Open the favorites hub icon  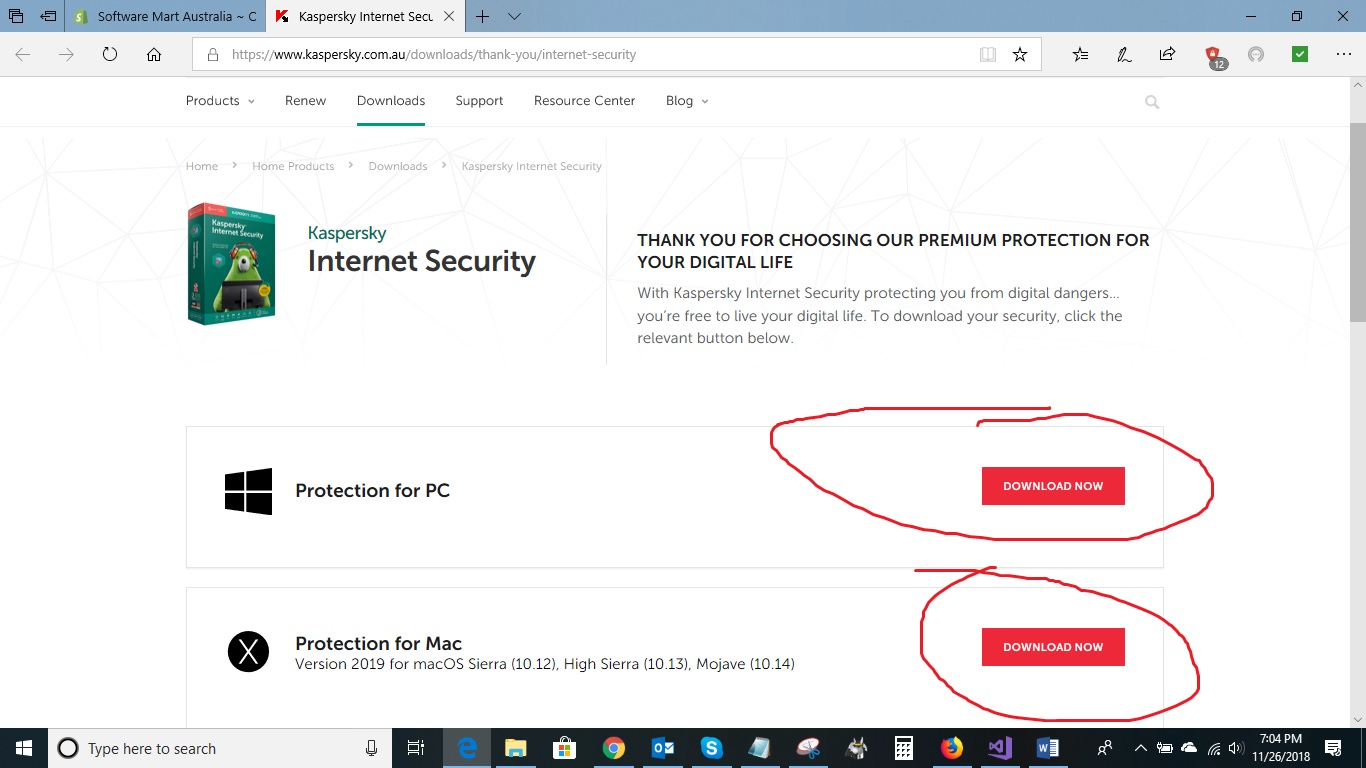[x=1080, y=55]
